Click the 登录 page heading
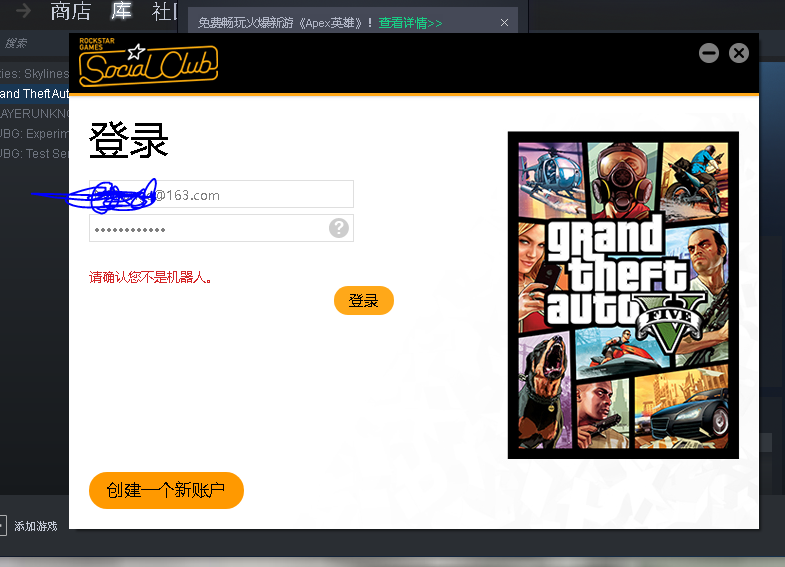The height and width of the screenshot is (567, 785). pyautogui.click(x=129, y=141)
